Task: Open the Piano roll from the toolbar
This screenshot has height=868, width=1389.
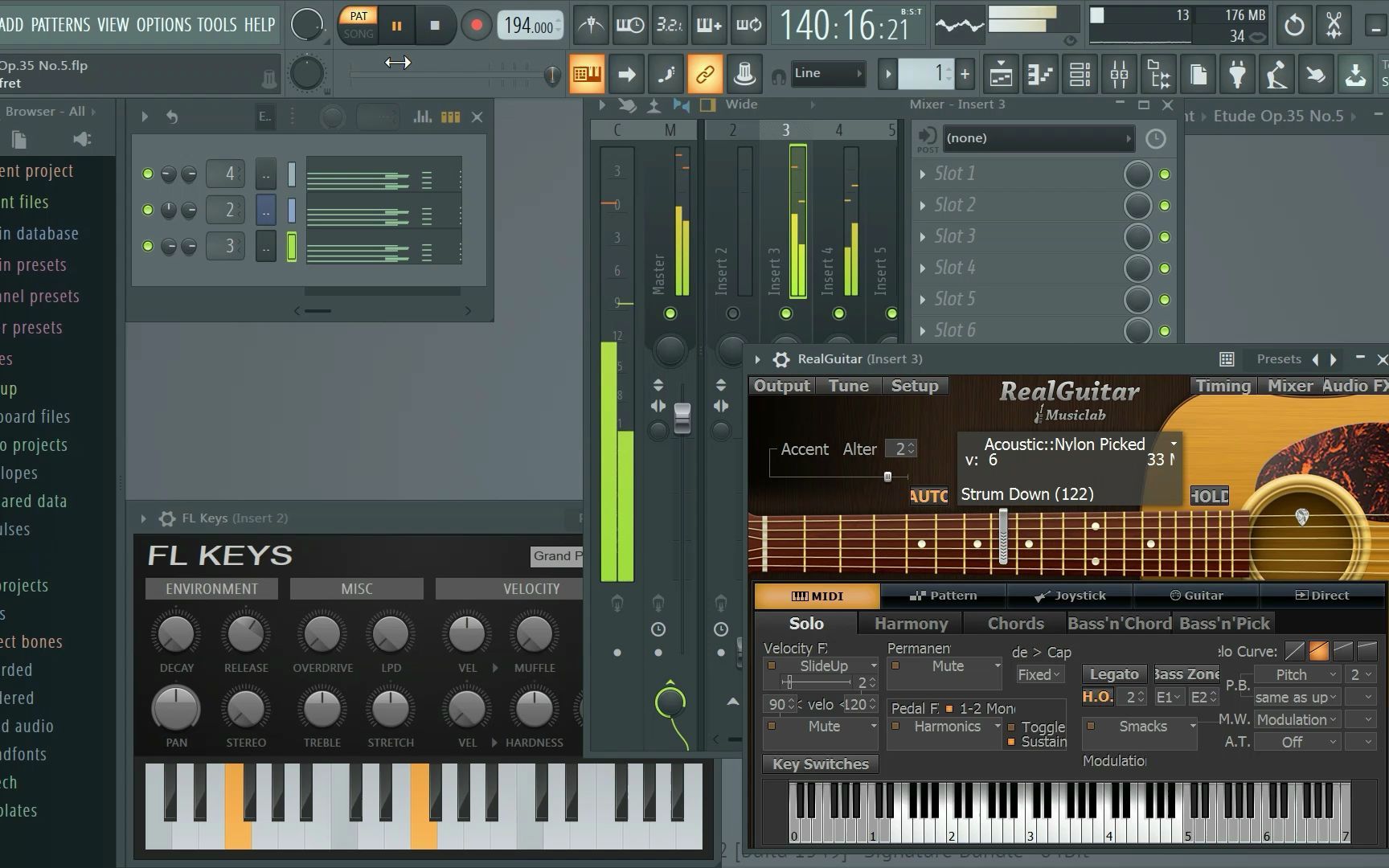Action: pos(1040,75)
